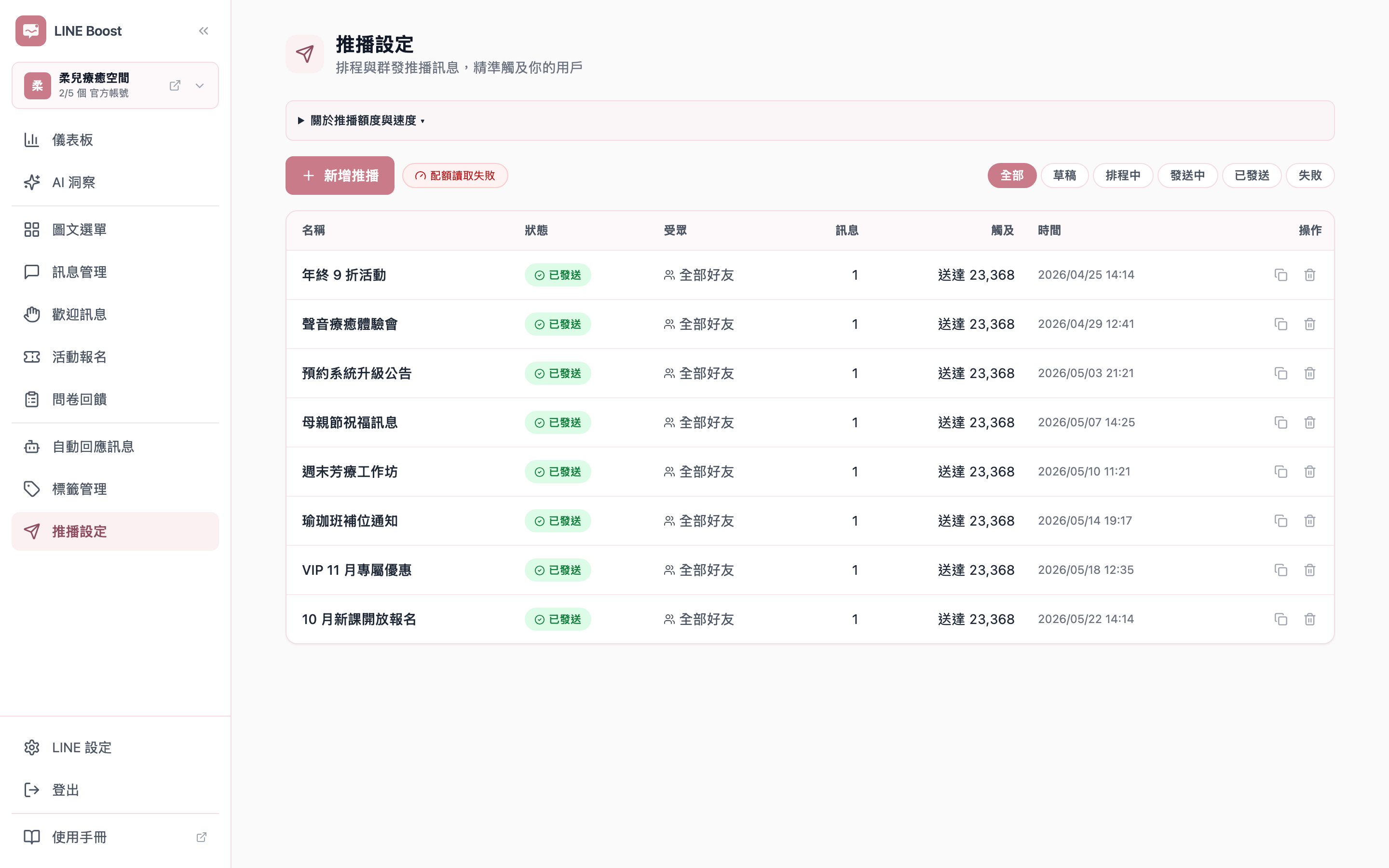Duplicate the 預約系統升級公告 broadcast
Viewport: 1389px width, 868px height.
pos(1281,373)
